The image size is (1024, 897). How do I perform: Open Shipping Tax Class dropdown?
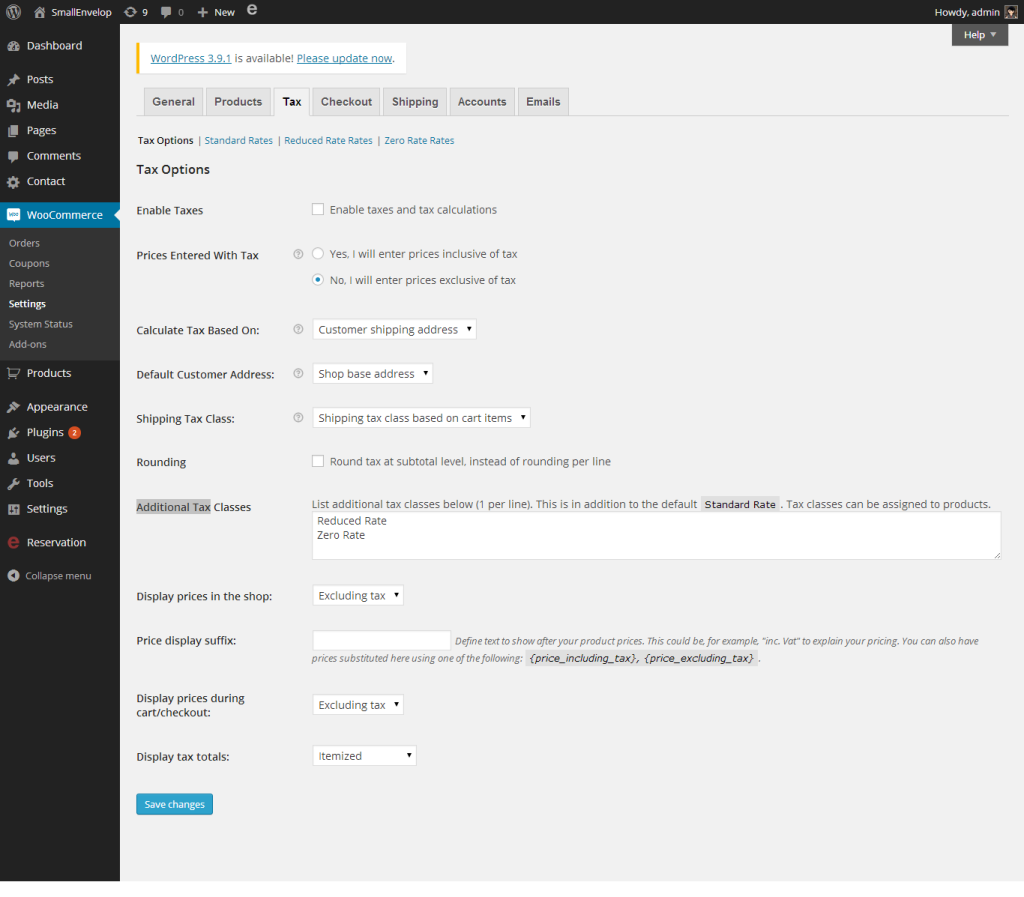tap(421, 418)
